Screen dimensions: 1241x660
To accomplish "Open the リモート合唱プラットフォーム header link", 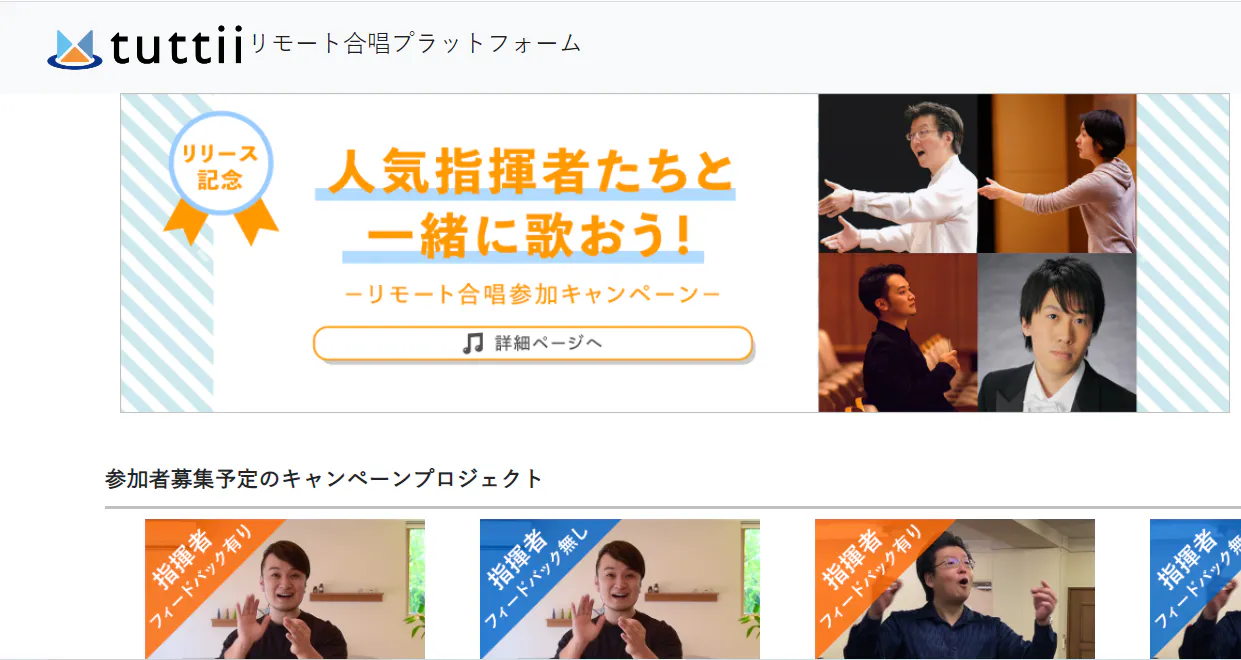I will point(415,43).
